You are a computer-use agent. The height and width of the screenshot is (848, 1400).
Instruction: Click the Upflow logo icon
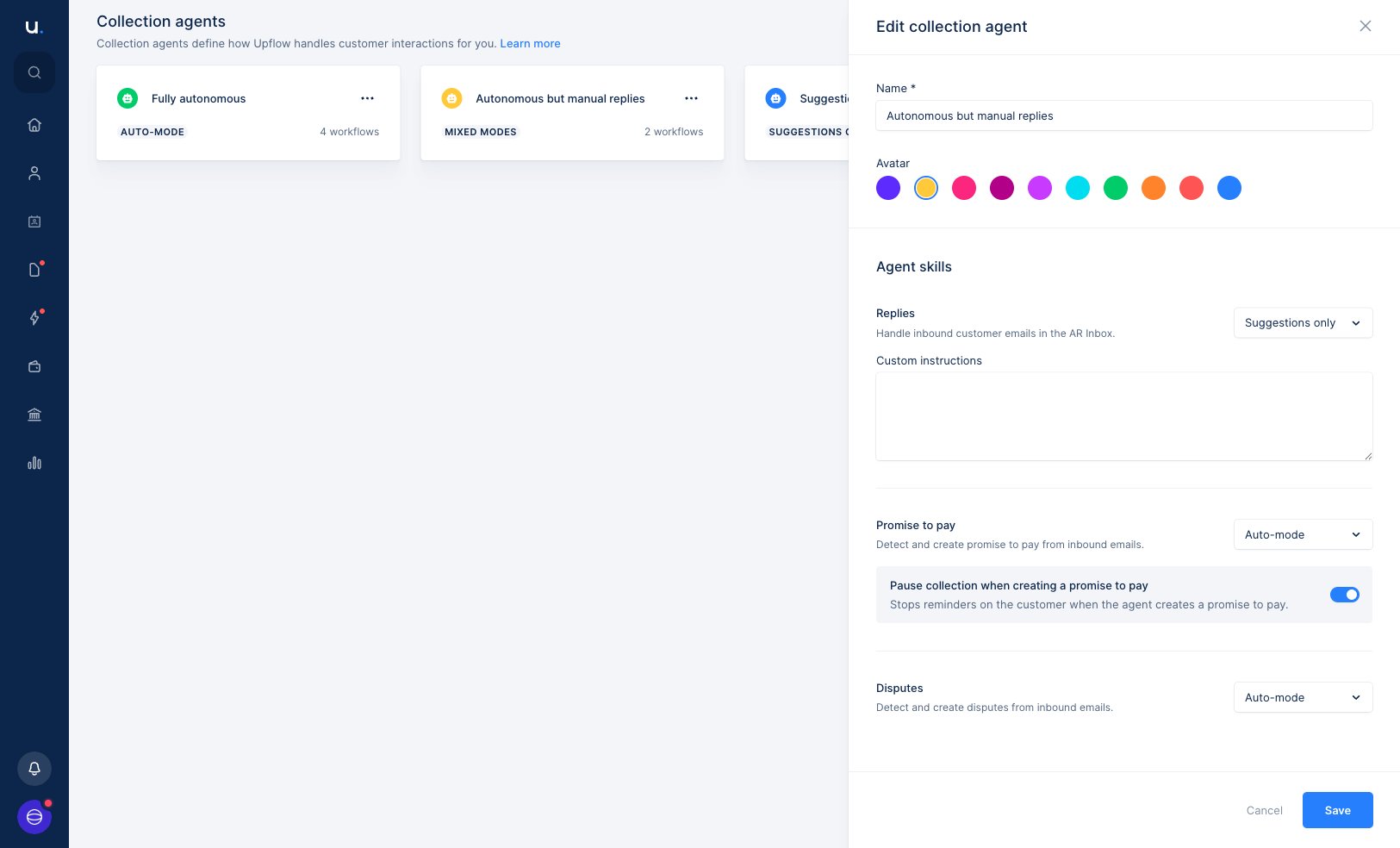tap(34, 27)
